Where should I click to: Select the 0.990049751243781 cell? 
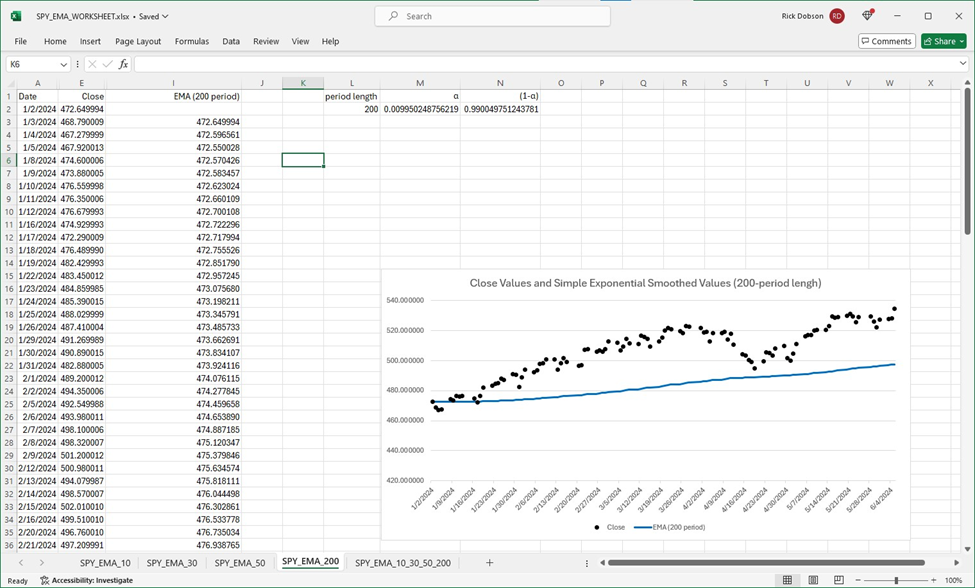click(x=501, y=109)
